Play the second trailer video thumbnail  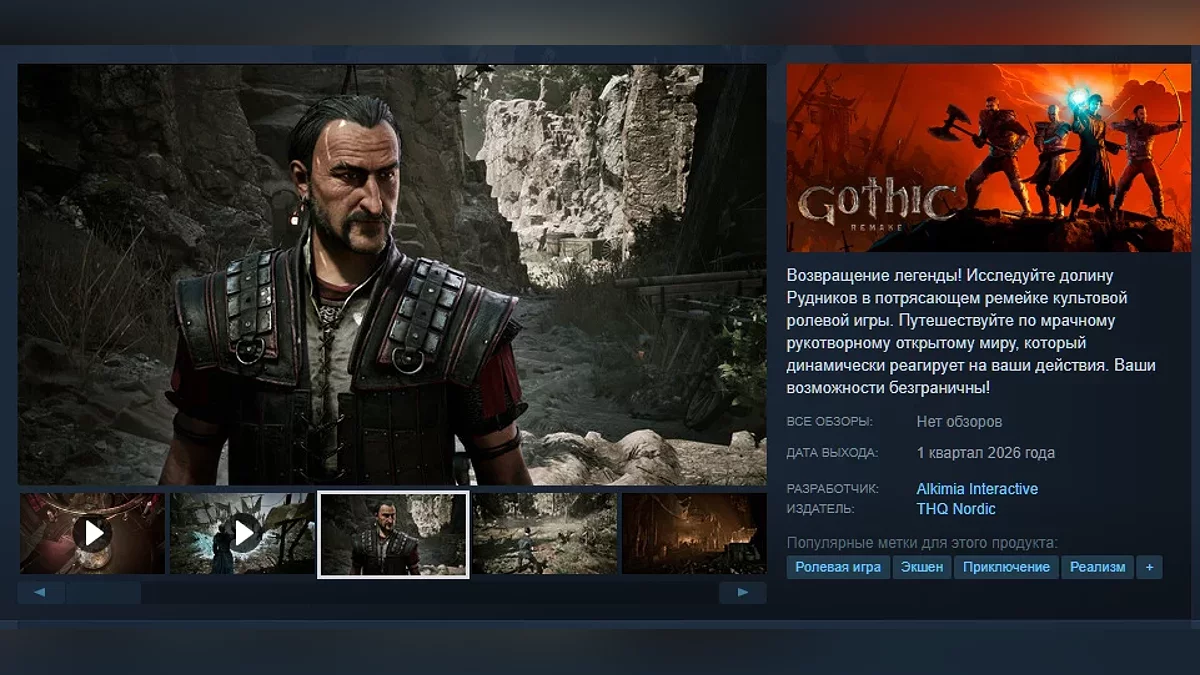tap(243, 534)
